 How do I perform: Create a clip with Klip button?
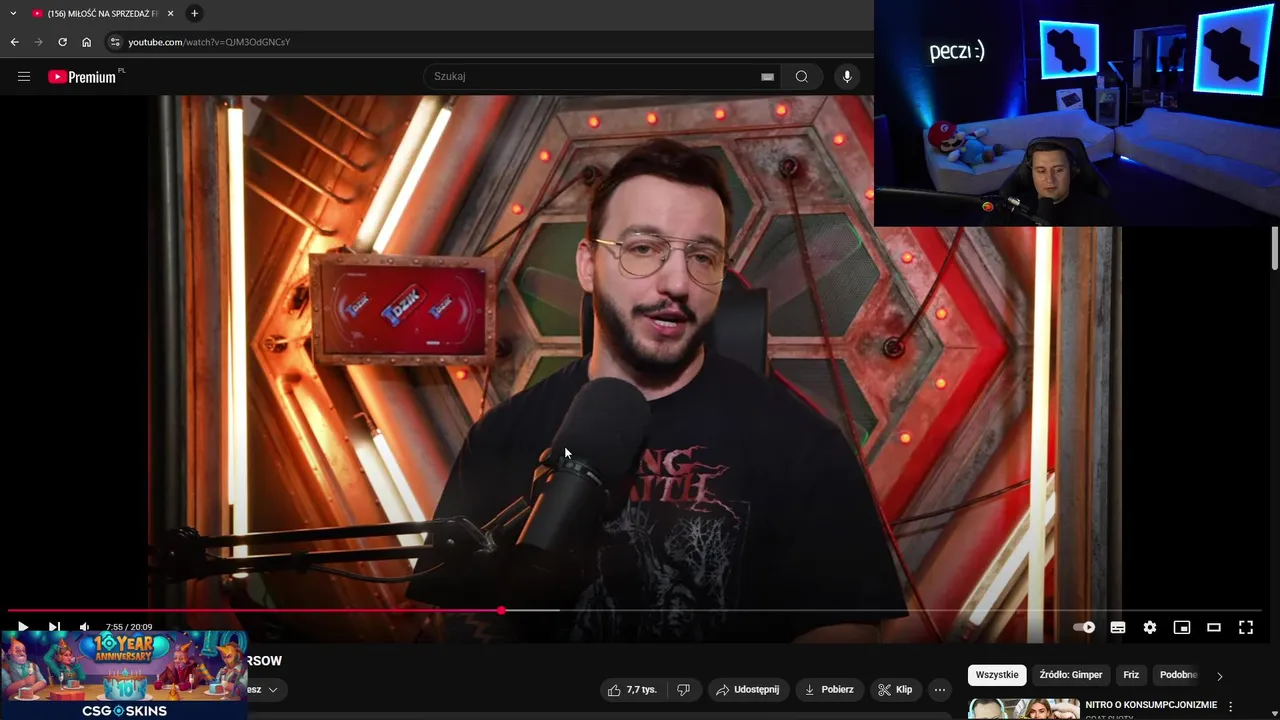(895, 689)
